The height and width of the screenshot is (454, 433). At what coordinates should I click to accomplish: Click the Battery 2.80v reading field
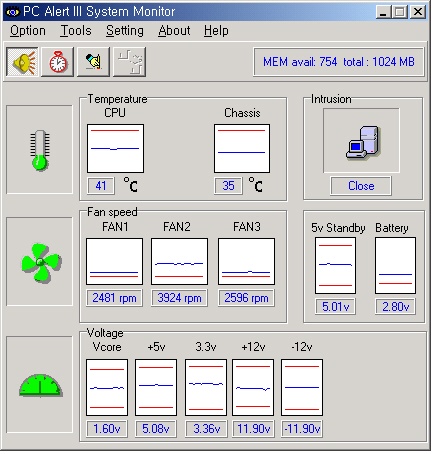[395, 307]
